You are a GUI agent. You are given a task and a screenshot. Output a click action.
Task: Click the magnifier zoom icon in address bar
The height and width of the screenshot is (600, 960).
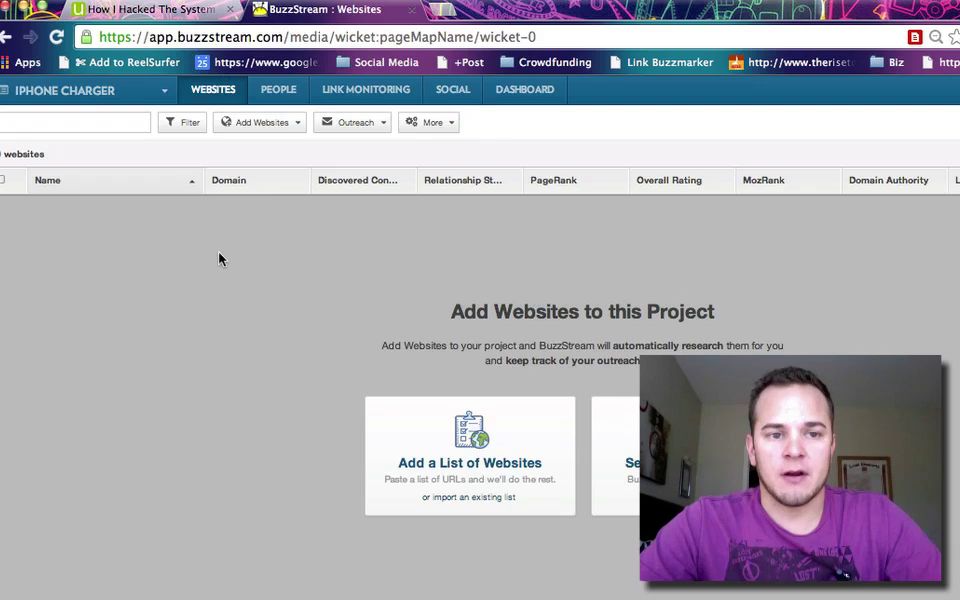click(x=936, y=37)
